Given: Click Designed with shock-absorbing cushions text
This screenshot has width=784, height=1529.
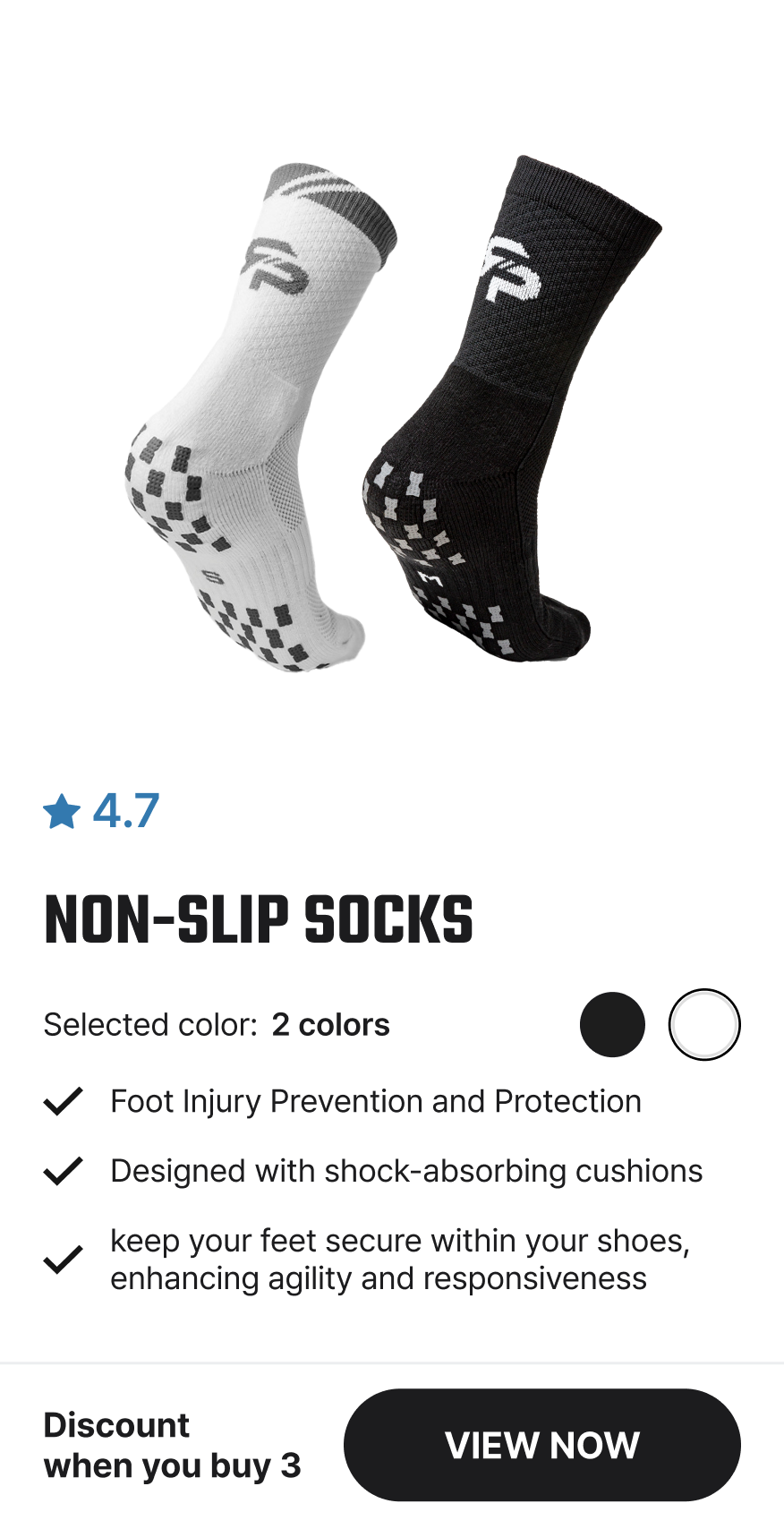Looking at the screenshot, I should click(x=406, y=1171).
